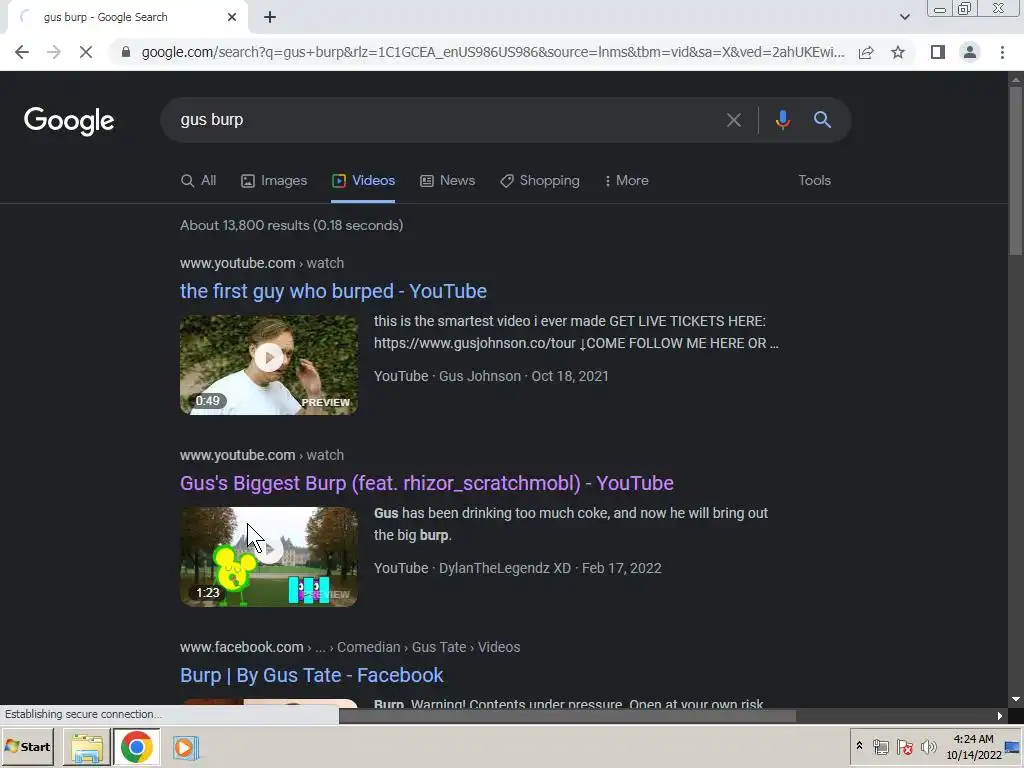
Task: Open 'the first guy who burped' link
Action: [333, 291]
